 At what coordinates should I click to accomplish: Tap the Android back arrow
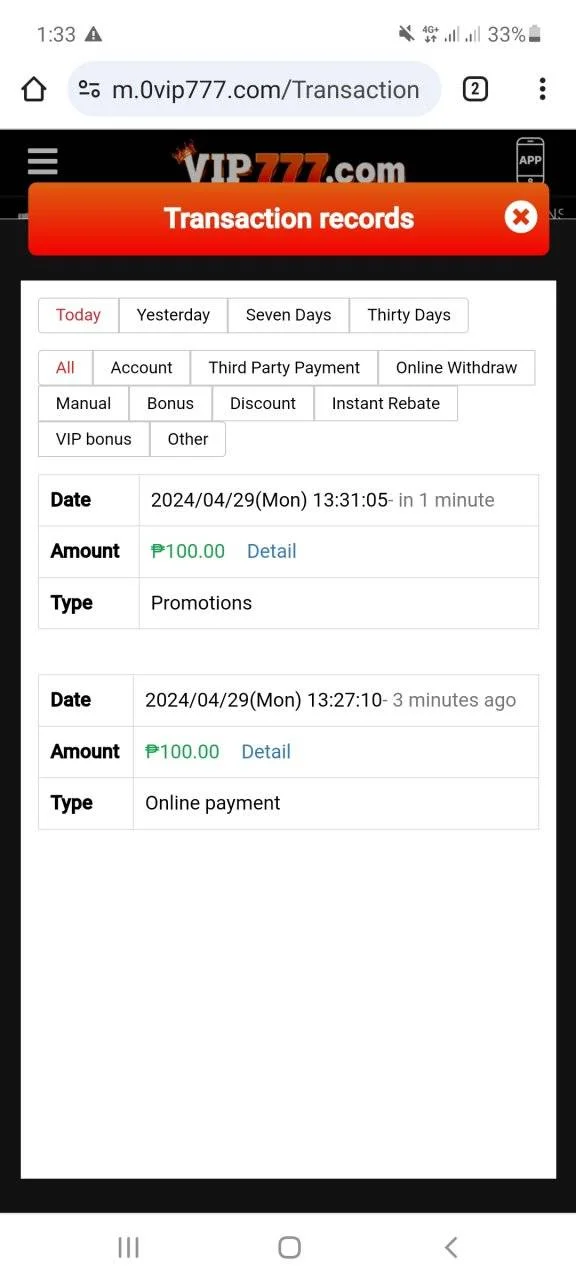pyautogui.click(x=451, y=1247)
